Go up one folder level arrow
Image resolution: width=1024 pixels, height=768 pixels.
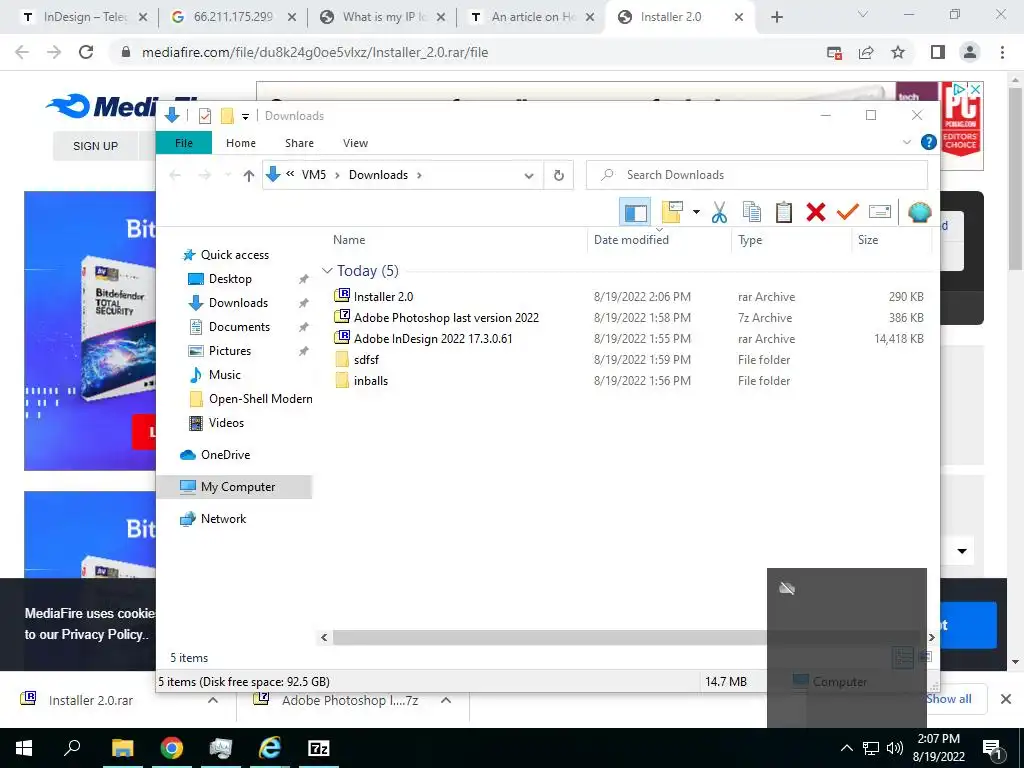pyautogui.click(x=248, y=175)
